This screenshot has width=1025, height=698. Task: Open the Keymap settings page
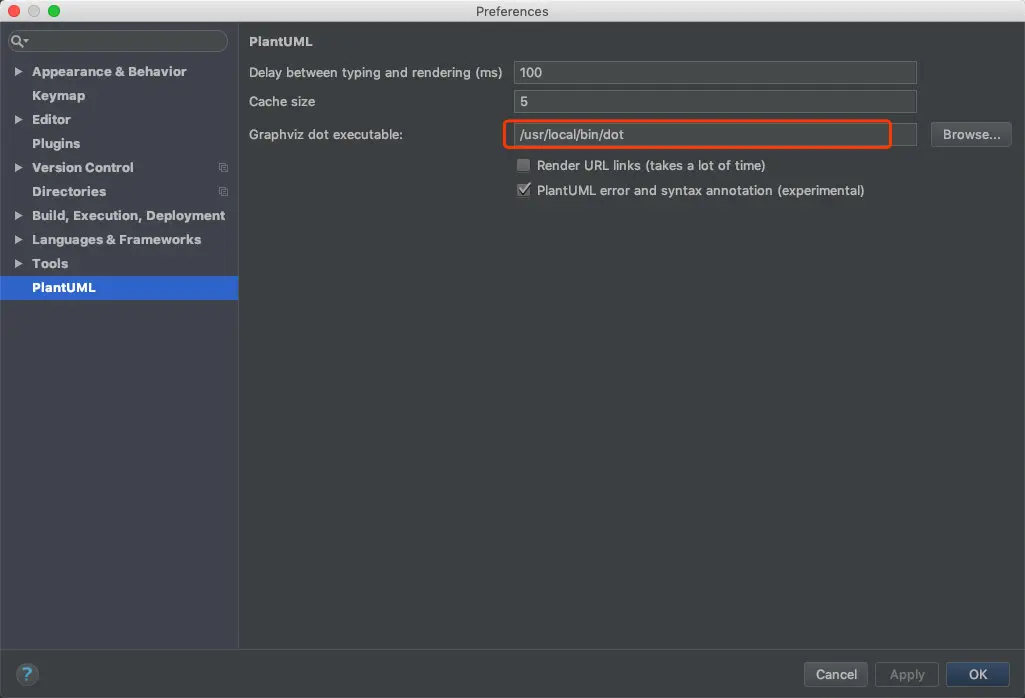58,95
